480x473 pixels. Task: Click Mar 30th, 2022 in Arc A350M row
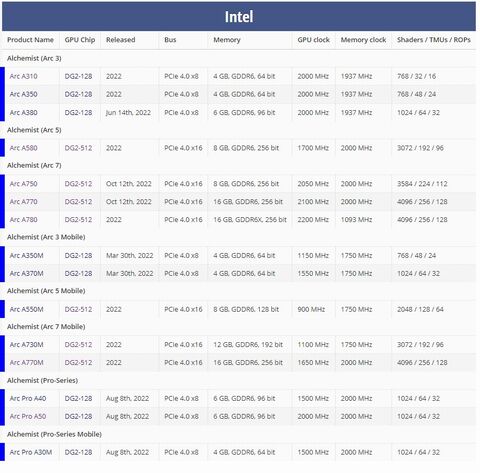[x=130, y=256]
